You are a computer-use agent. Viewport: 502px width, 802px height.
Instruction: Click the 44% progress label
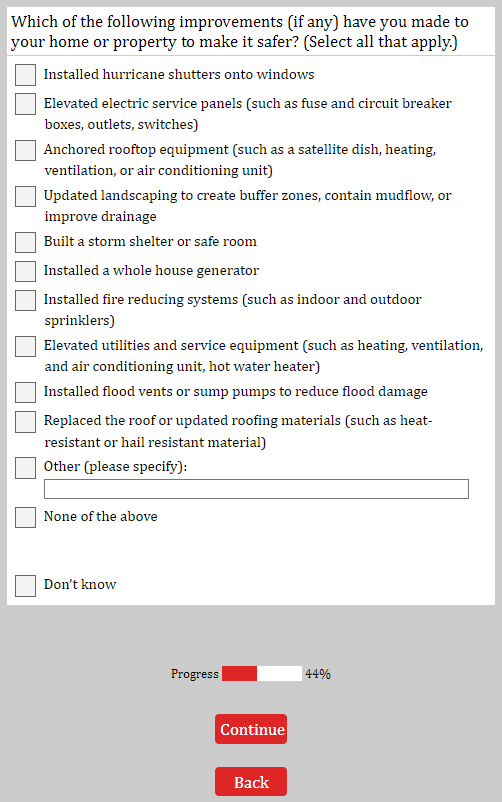318,674
